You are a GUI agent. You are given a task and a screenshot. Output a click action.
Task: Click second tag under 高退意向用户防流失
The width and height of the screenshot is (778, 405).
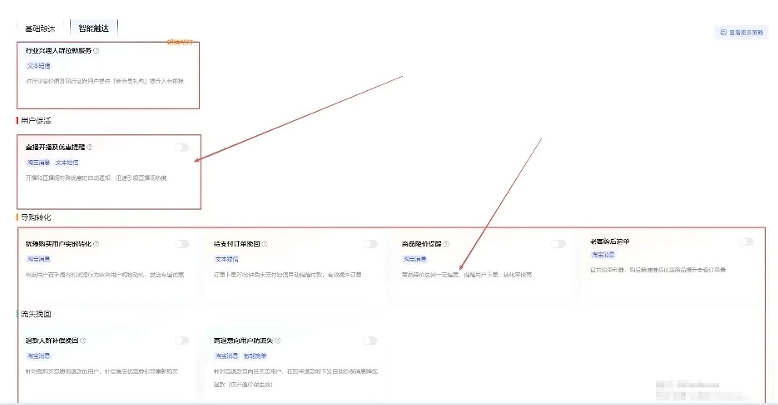pos(255,356)
